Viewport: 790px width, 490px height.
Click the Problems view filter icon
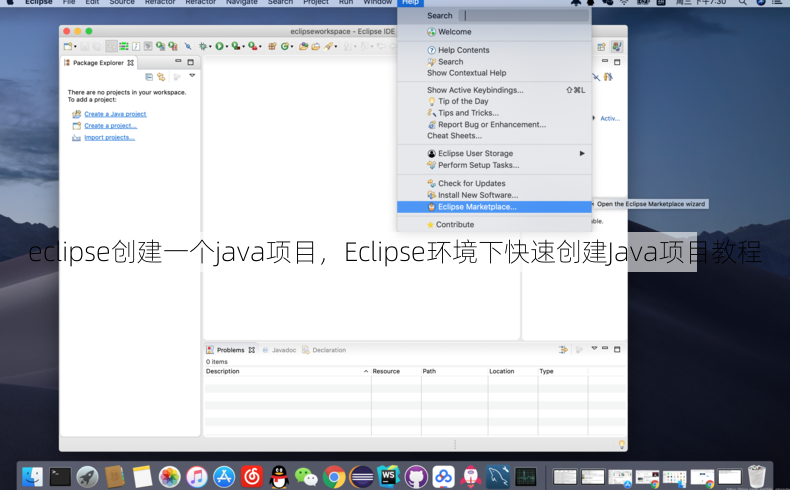click(563, 349)
